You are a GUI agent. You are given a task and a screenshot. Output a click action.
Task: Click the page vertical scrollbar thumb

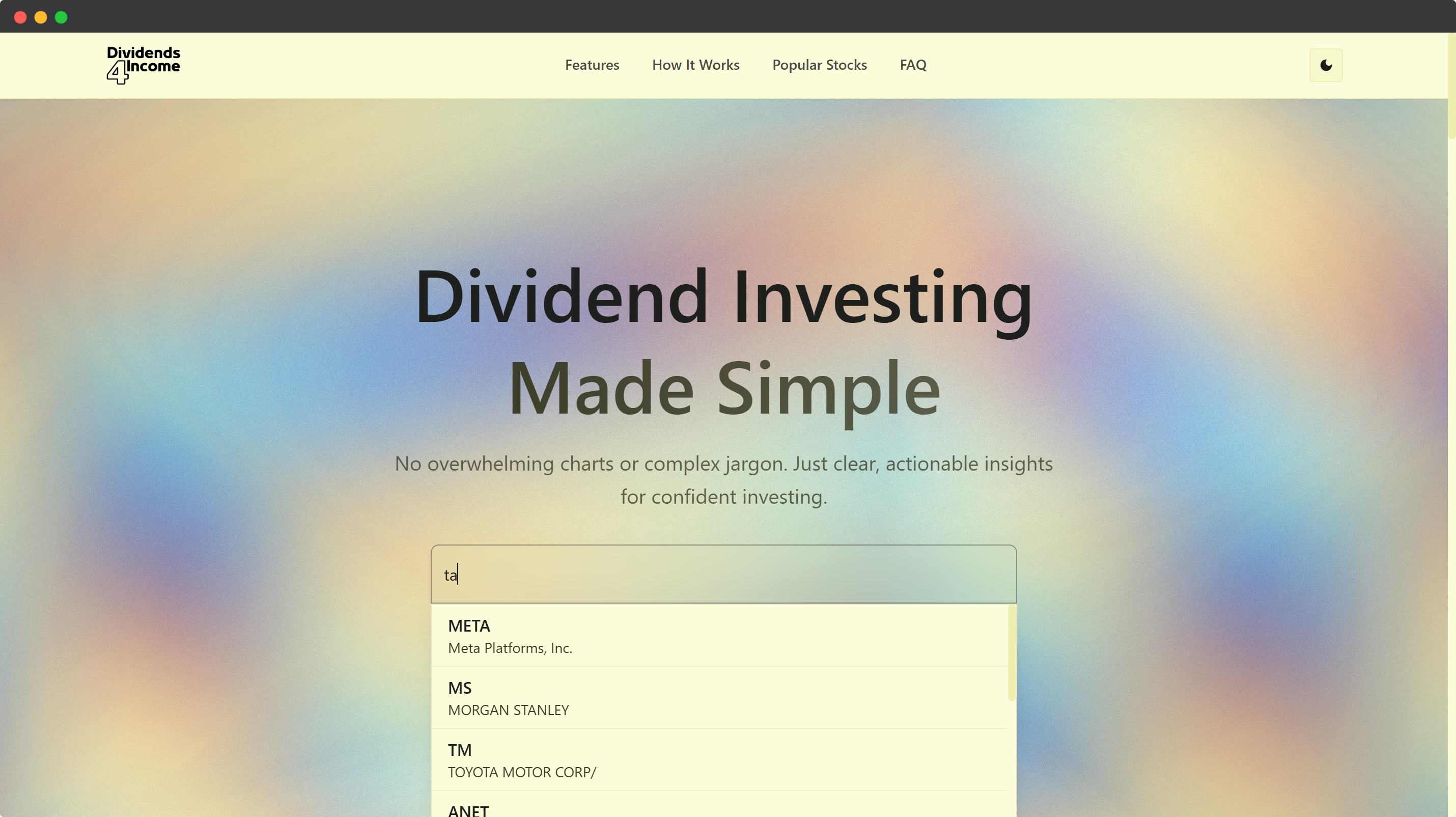(1451, 85)
